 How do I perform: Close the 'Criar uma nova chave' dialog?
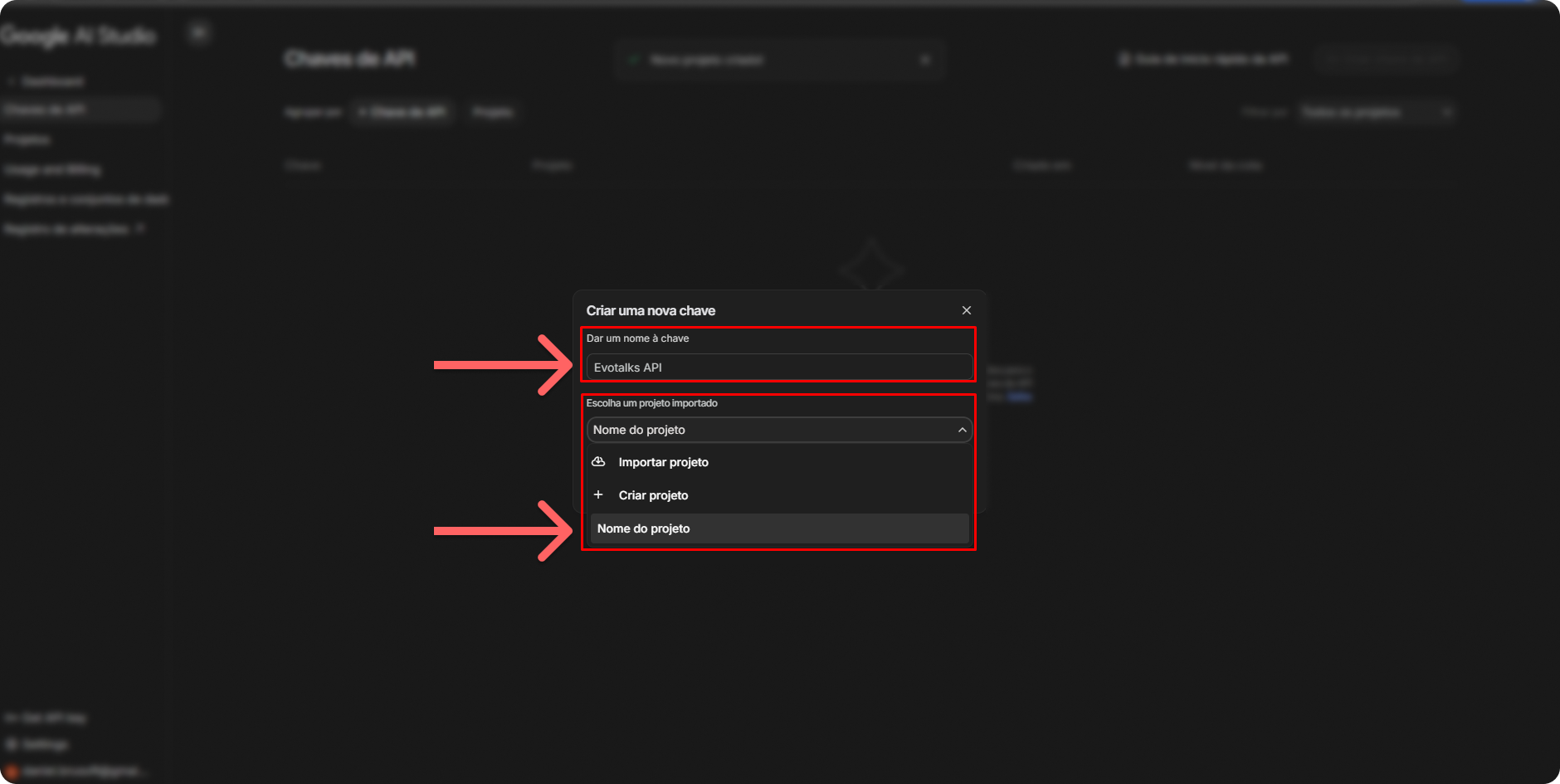(966, 310)
